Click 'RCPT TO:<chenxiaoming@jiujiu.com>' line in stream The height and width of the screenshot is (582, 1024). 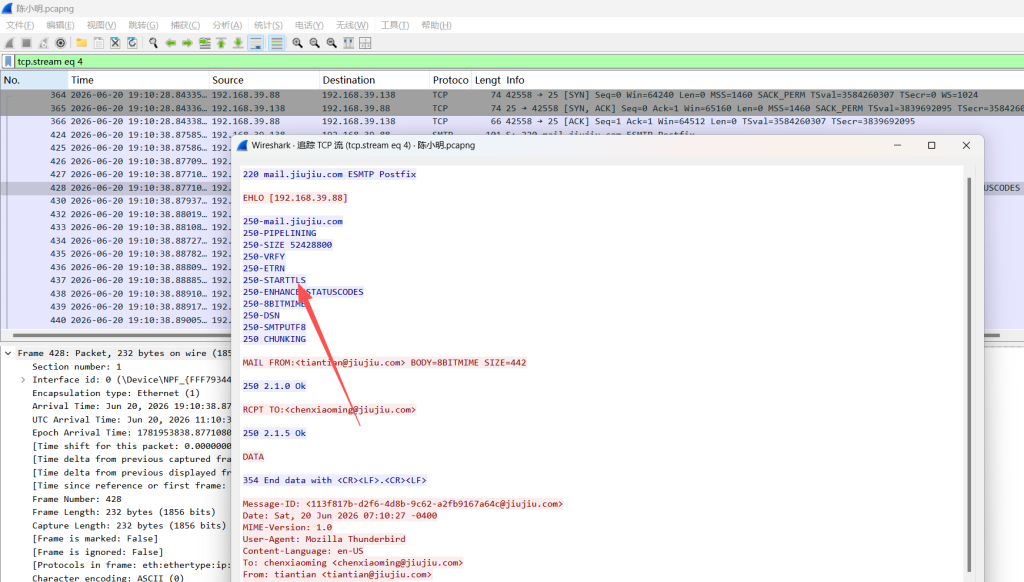click(329, 410)
